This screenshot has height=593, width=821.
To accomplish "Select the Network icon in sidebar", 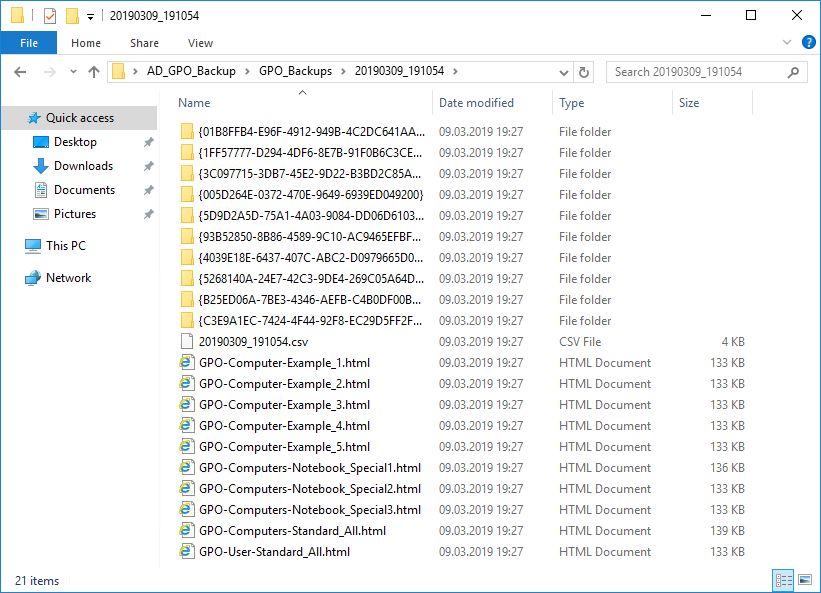I will tap(33, 278).
